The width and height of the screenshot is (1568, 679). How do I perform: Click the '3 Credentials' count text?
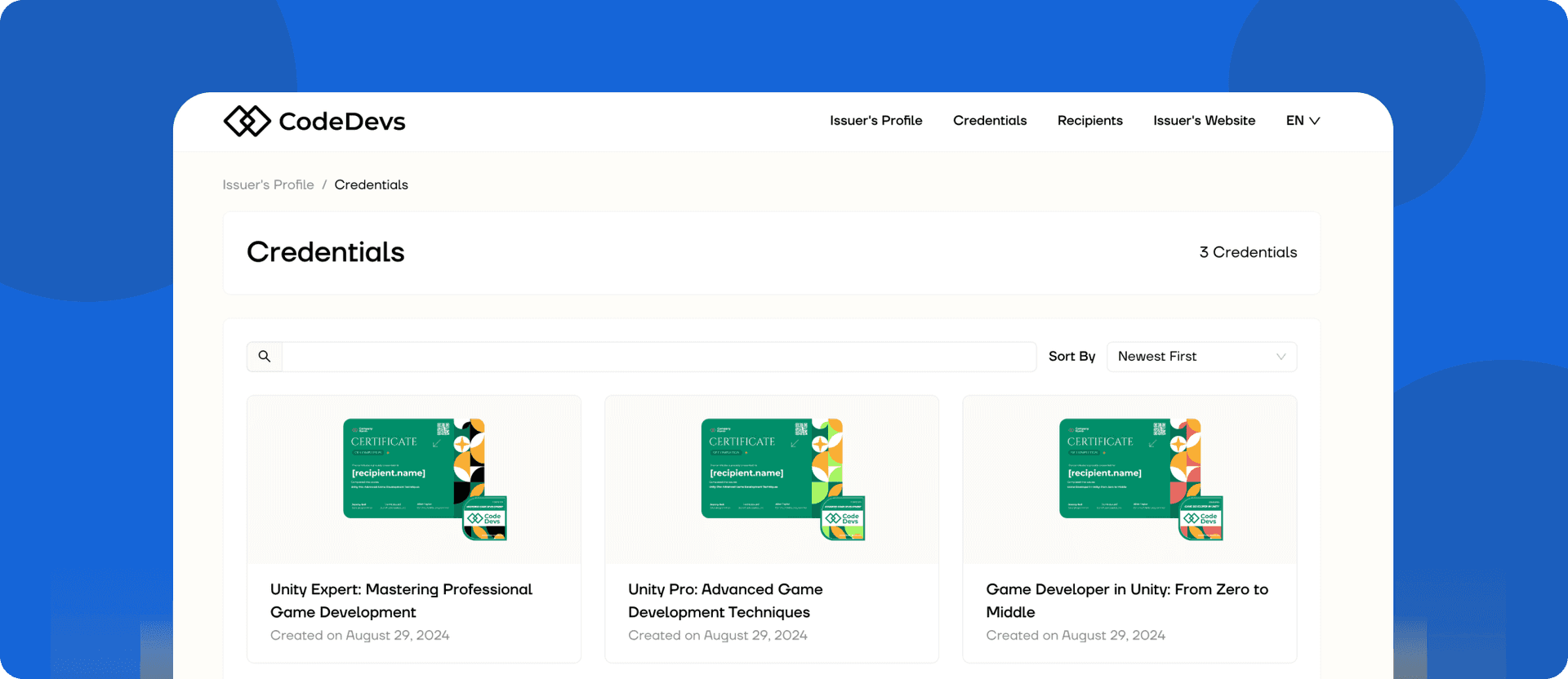(x=1248, y=252)
